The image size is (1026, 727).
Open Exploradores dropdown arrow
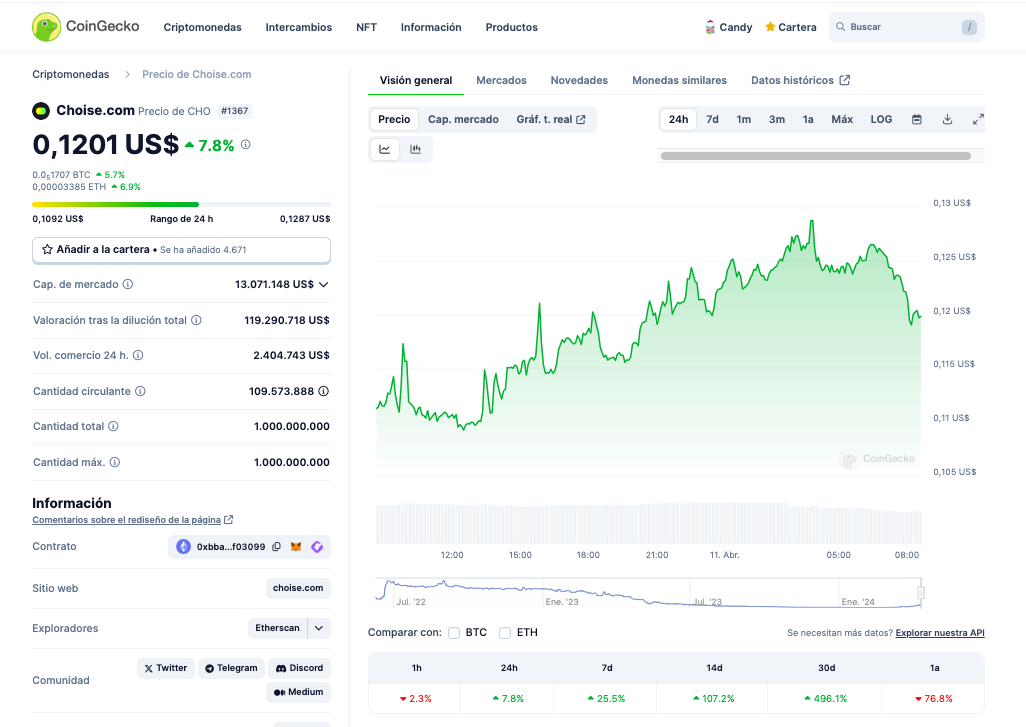(x=319, y=628)
